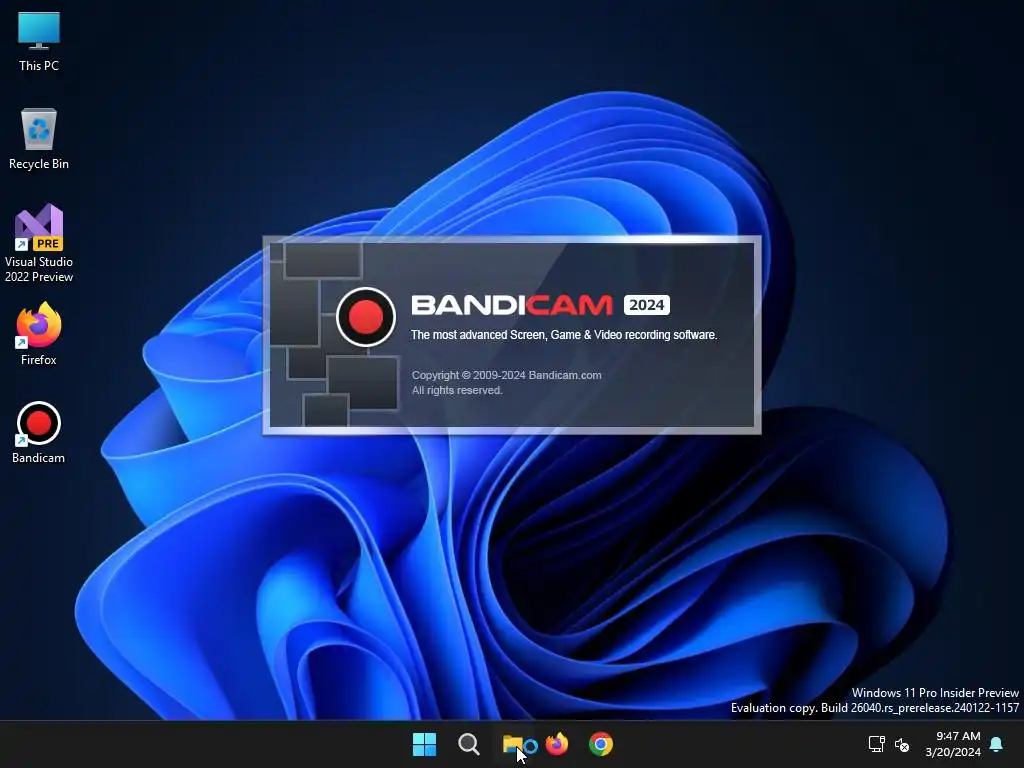This screenshot has height=768, width=1024.
Task: Launch Firefox from the taskbar
Action: point(557,744)
